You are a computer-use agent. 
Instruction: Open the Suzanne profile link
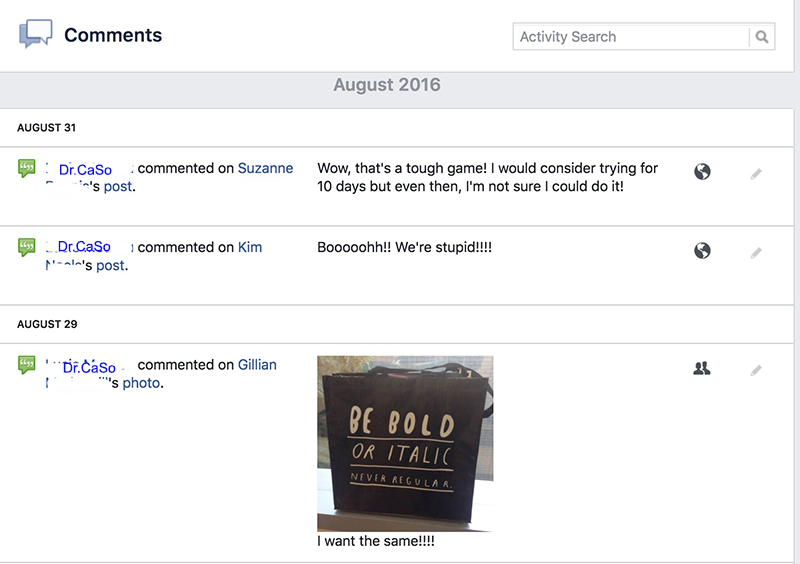[x=265, y=168]
